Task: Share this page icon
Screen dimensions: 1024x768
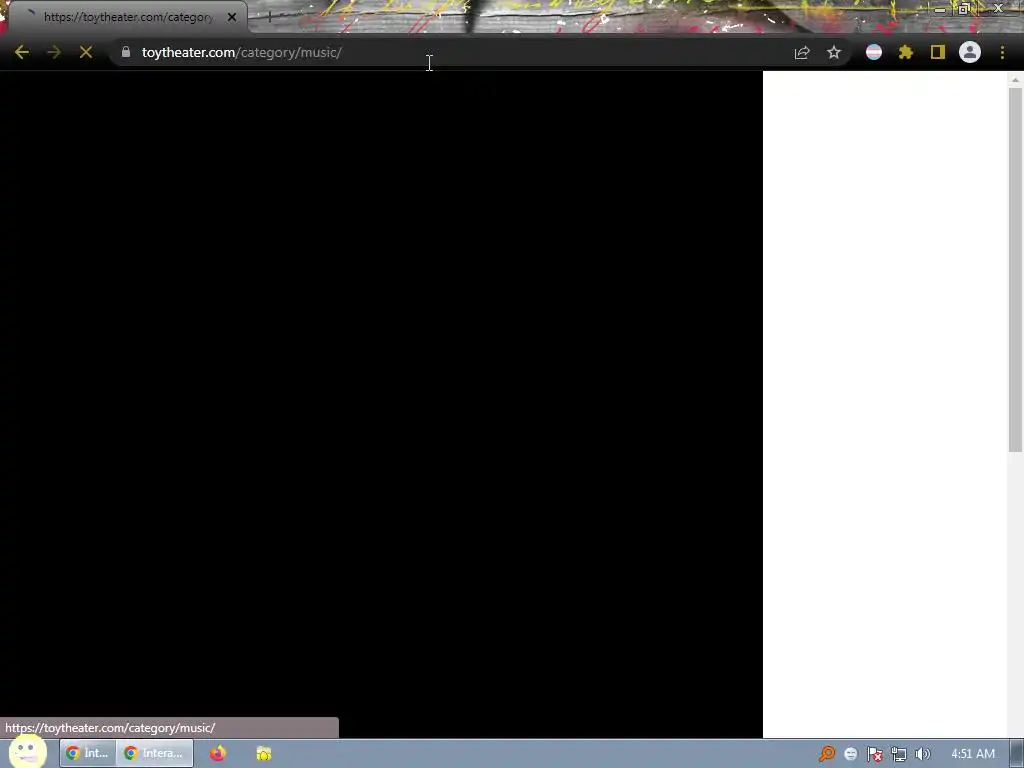Action: (x=802, y=52)
